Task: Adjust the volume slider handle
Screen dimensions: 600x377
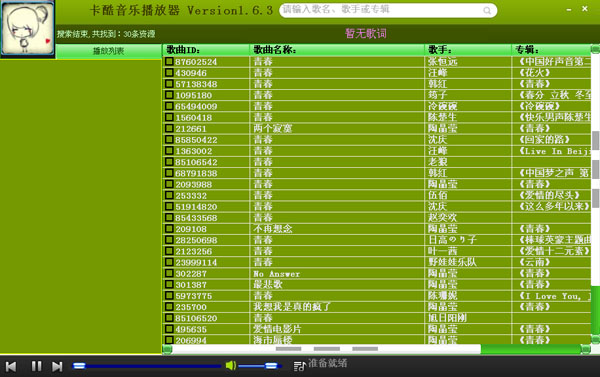Action: tap(271, 366)
